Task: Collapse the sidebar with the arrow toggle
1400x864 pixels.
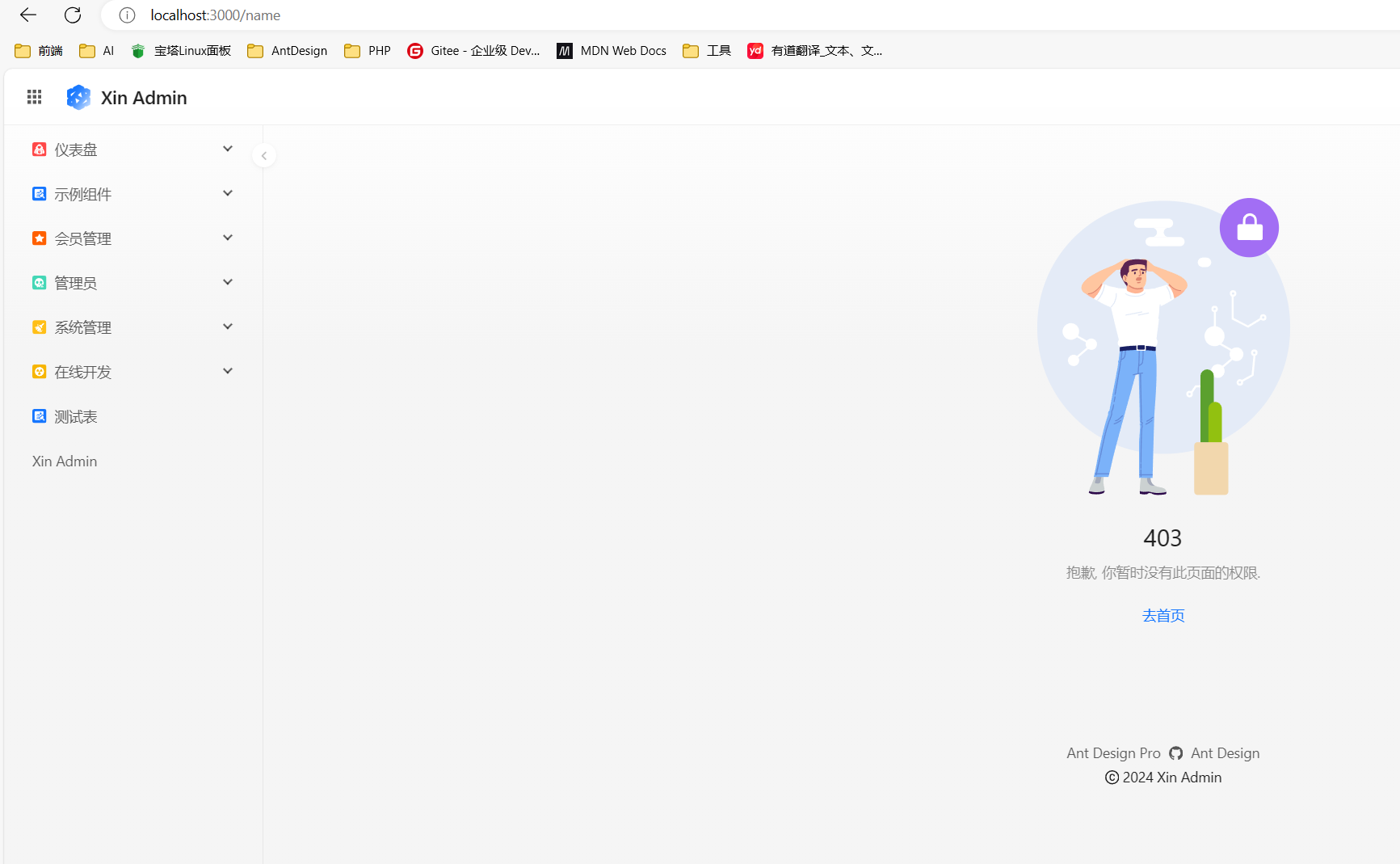Action: point(264,156)
